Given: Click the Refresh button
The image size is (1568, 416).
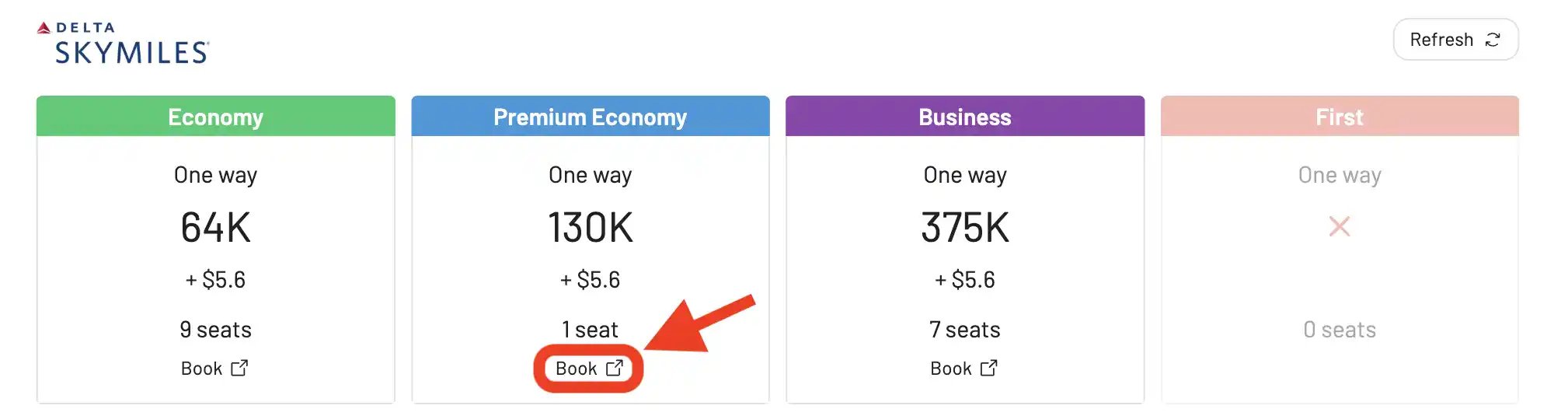Looking at the screenshot, I should (x=1455, y=40).
